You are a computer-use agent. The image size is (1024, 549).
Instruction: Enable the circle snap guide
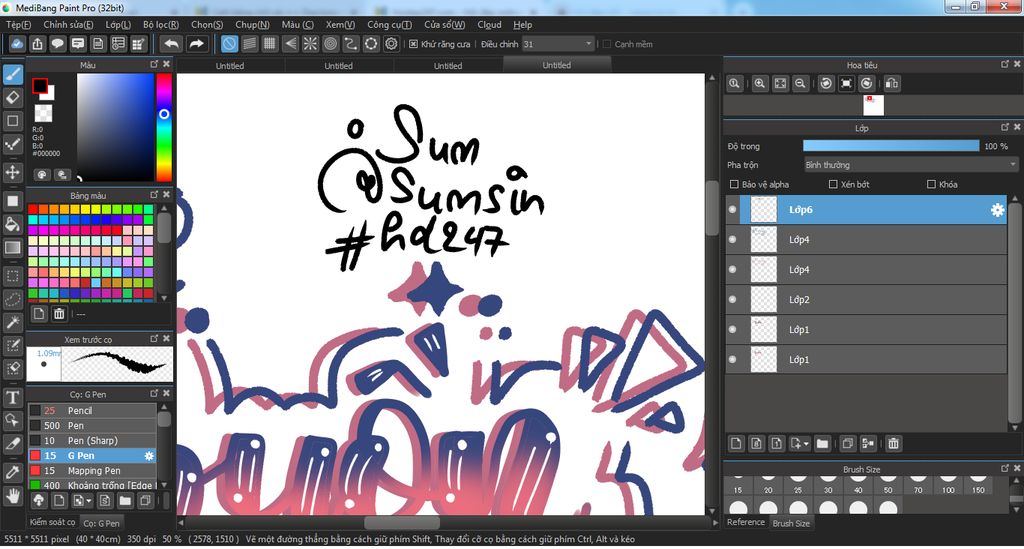[x=330, y=44]
